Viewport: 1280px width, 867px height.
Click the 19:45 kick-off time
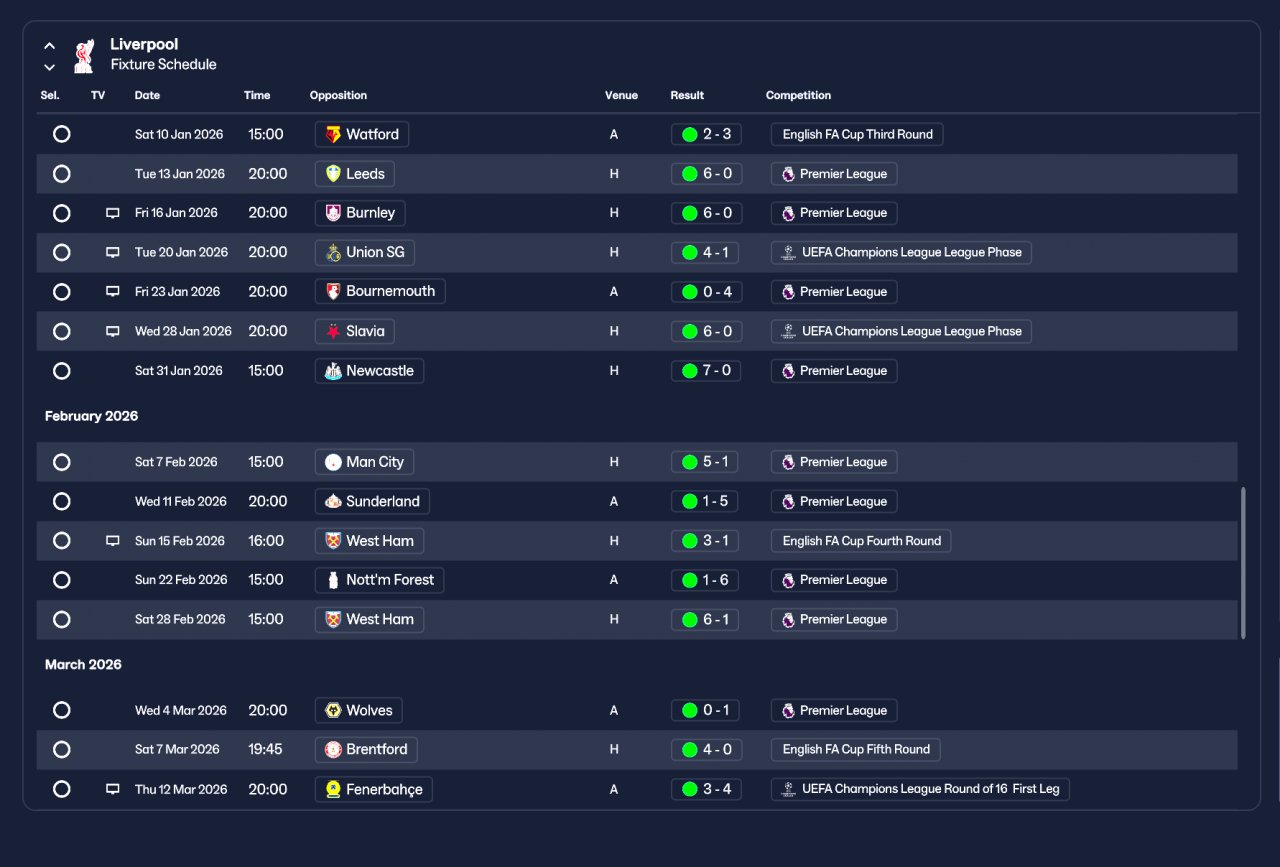265,750
